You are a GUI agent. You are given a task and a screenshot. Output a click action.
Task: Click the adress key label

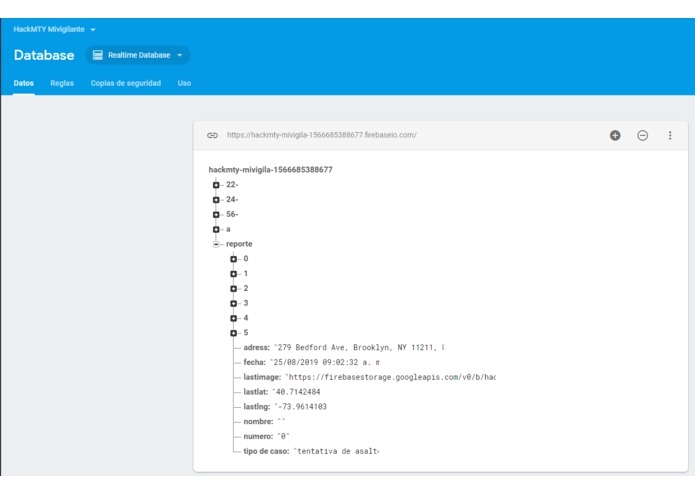(256, 347)
